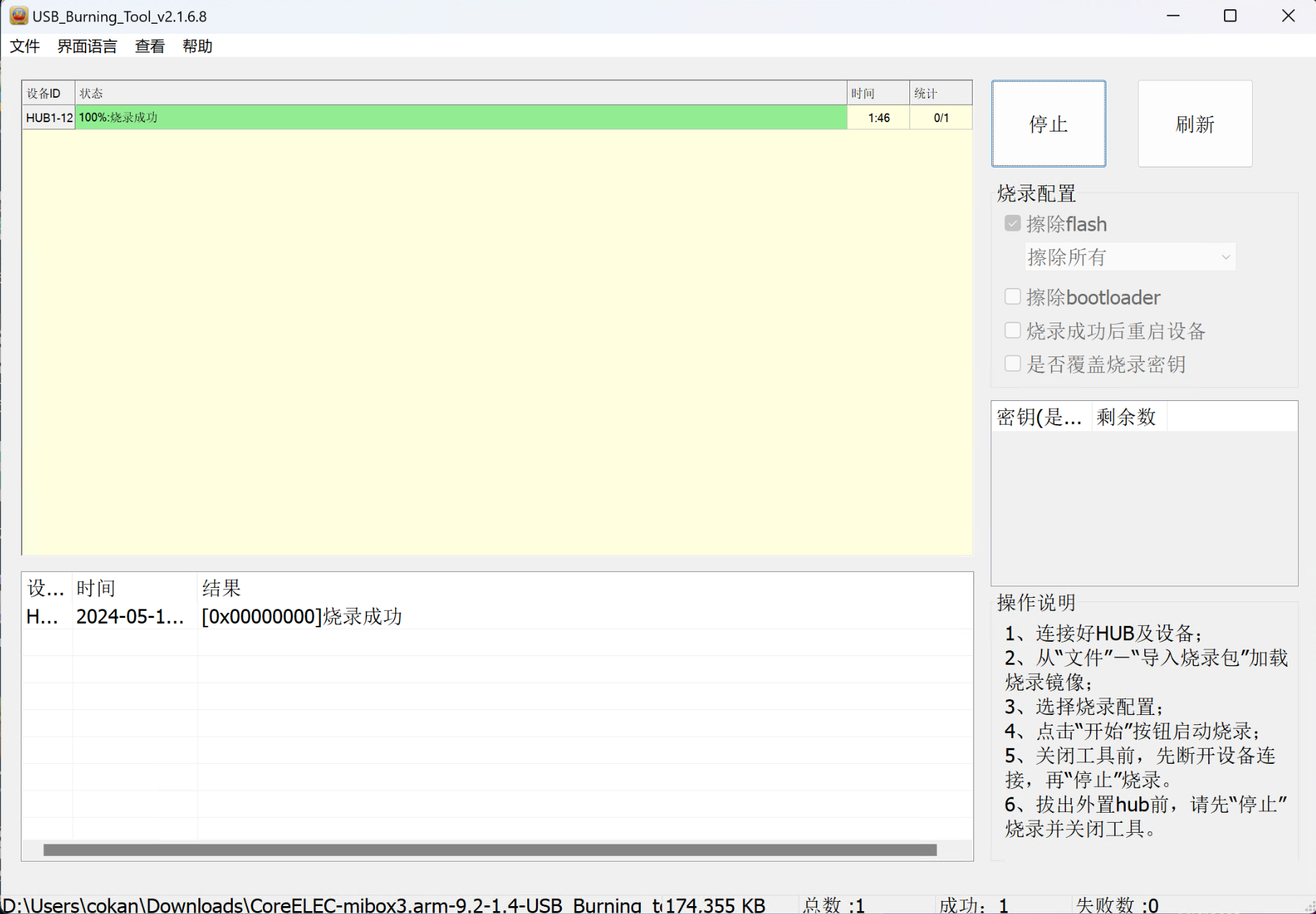Click the 失败数 :0 status entry
Image resolution: width=1316 pixels, height=914 pixels.
[1117, 905]
